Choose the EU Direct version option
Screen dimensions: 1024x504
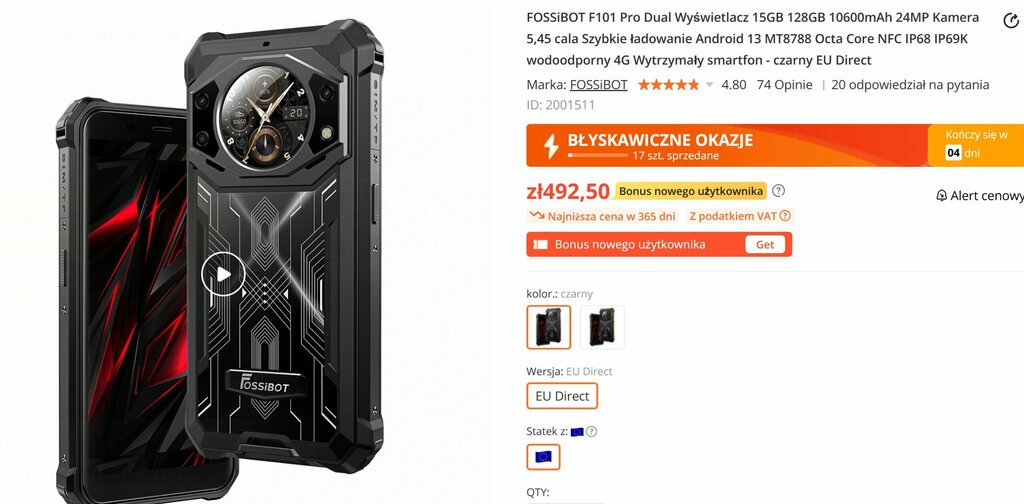coord(562,396)
